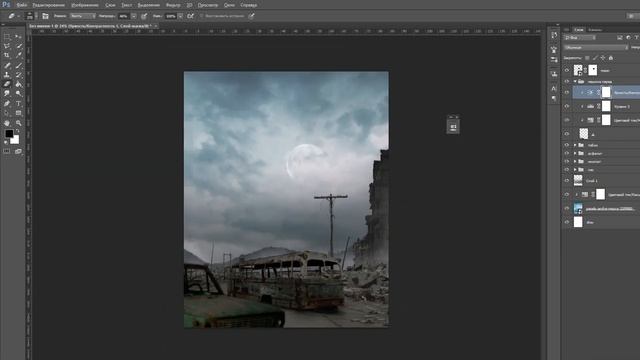The width and height of the screenshot is (640, 360).
Task: Click the opacity value field
Action: coord(124,16)
